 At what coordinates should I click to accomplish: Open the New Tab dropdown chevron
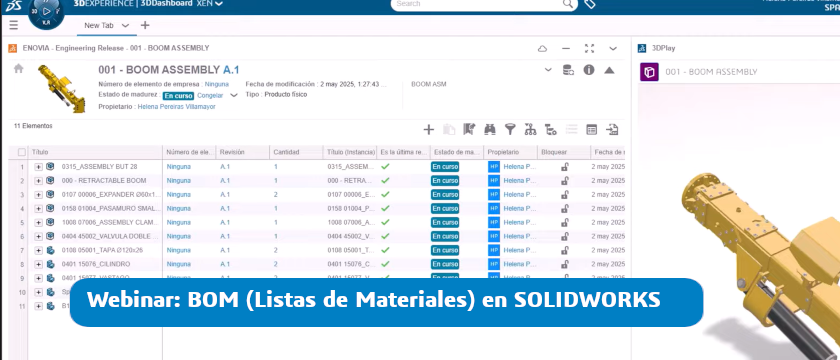click(125, 25)
